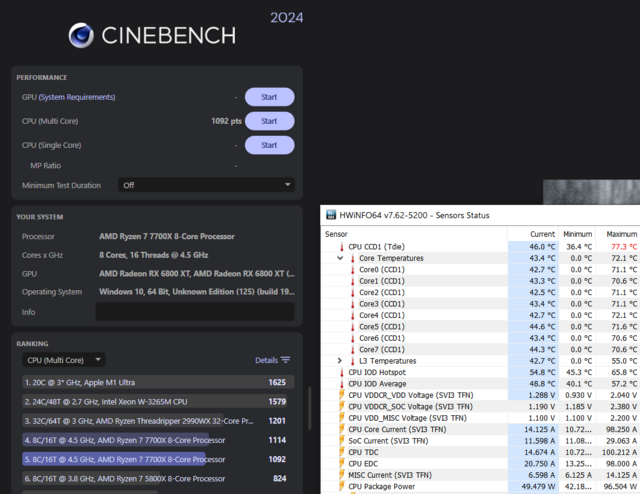Viewport: 640px width, 494px height.
Task: Click the thermometer icon next to Core0 (CCD1)
Action: click(x=351, y=269)
